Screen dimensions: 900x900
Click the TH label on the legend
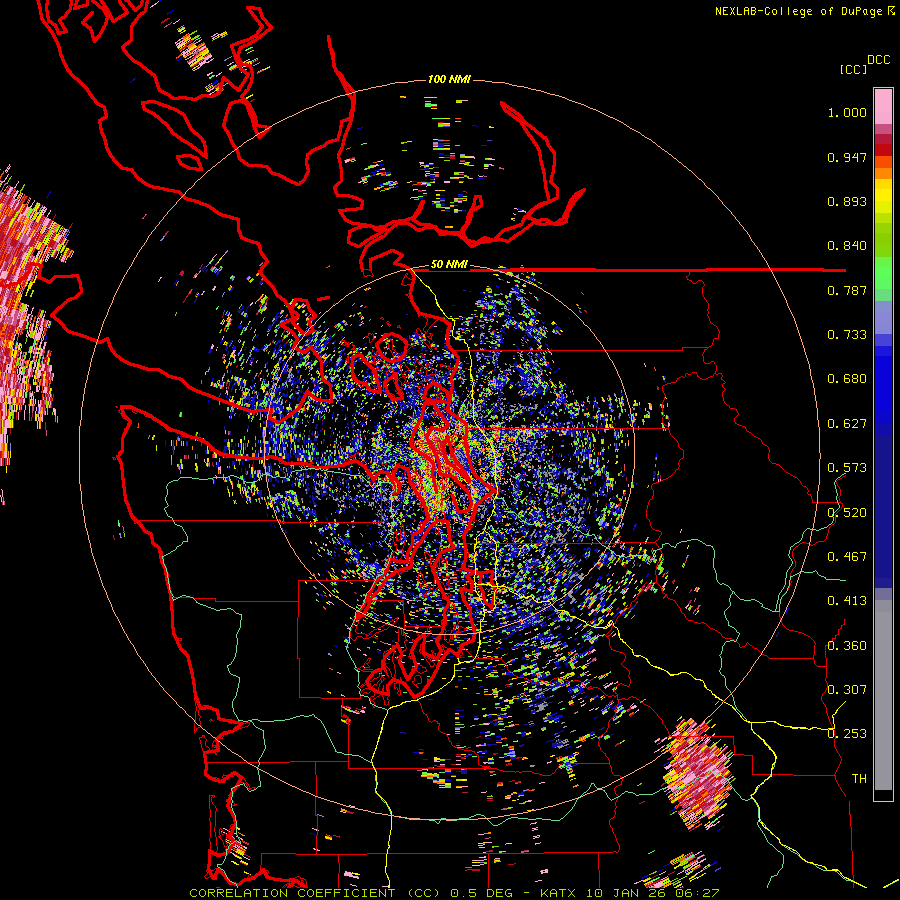coord(859,779)
